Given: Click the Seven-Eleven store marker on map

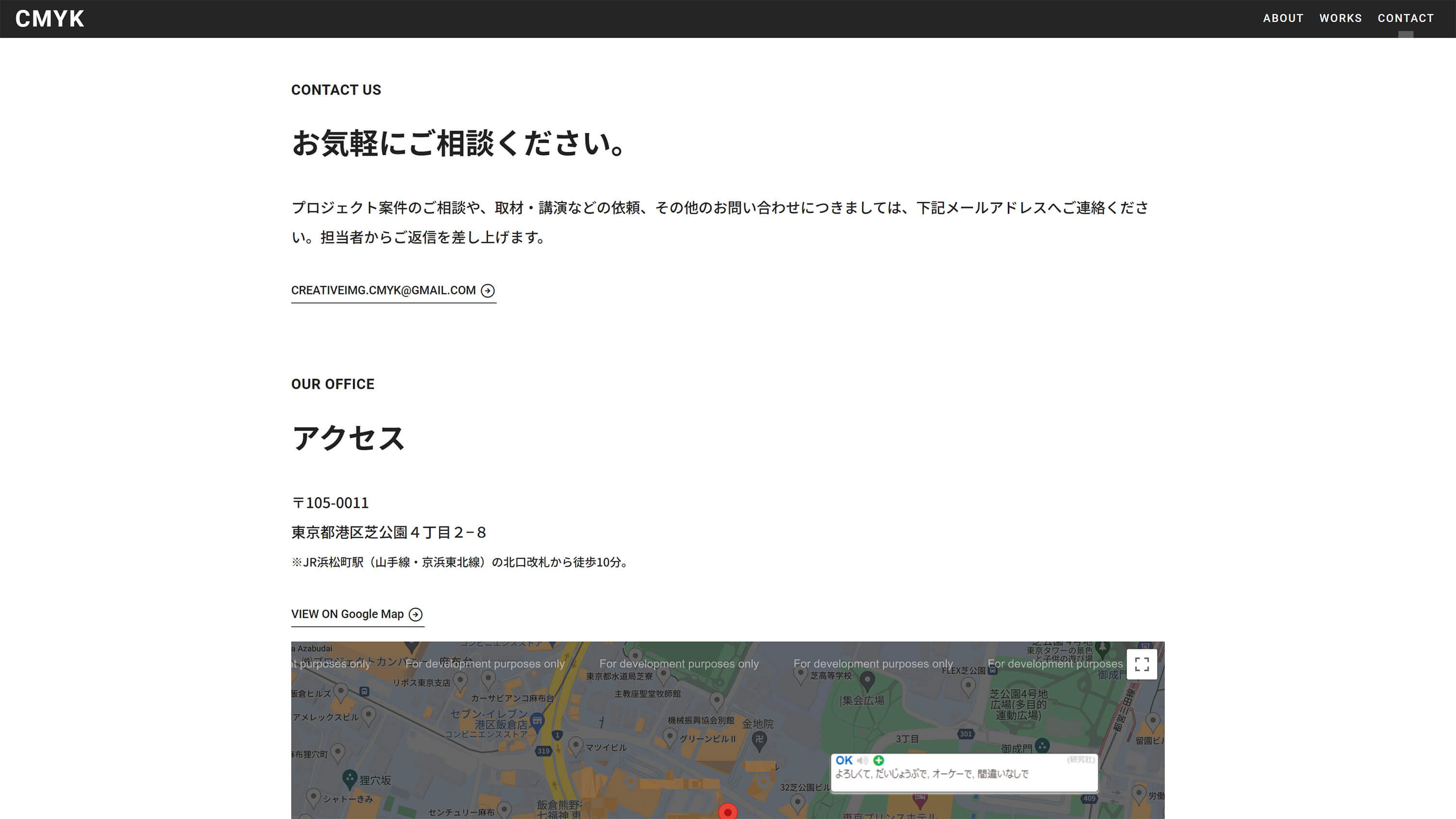Looking at the screenshot, I should [x=537, y=720].
